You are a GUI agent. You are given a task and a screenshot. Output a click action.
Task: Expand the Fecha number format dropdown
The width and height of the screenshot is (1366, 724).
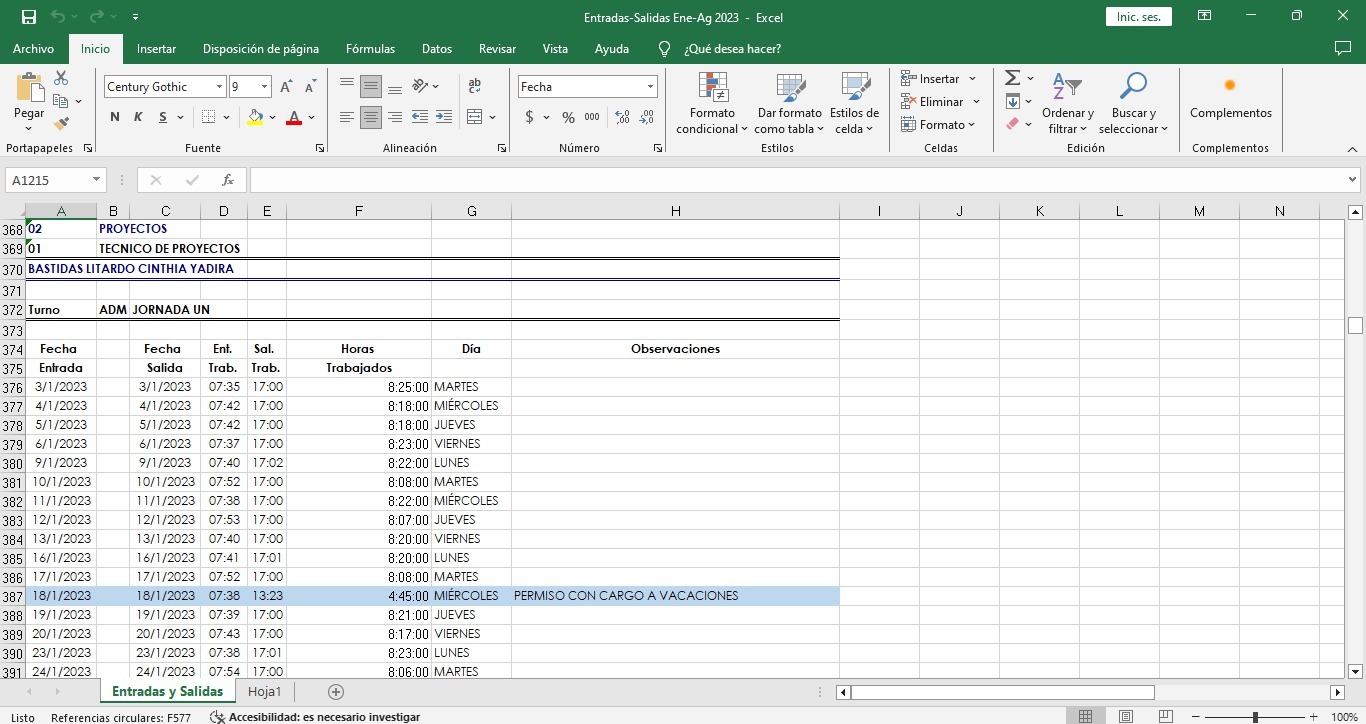coord(650,87)
